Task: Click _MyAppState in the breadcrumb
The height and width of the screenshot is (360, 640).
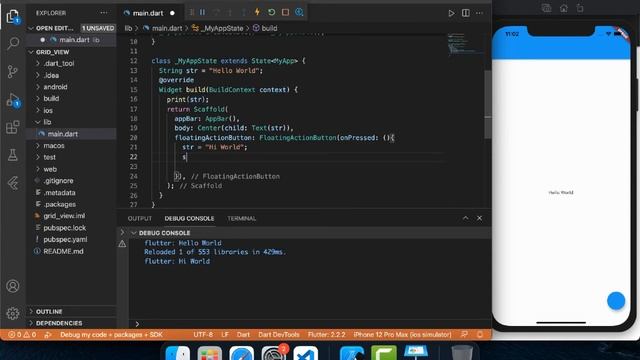Action: tap(222, 28)
